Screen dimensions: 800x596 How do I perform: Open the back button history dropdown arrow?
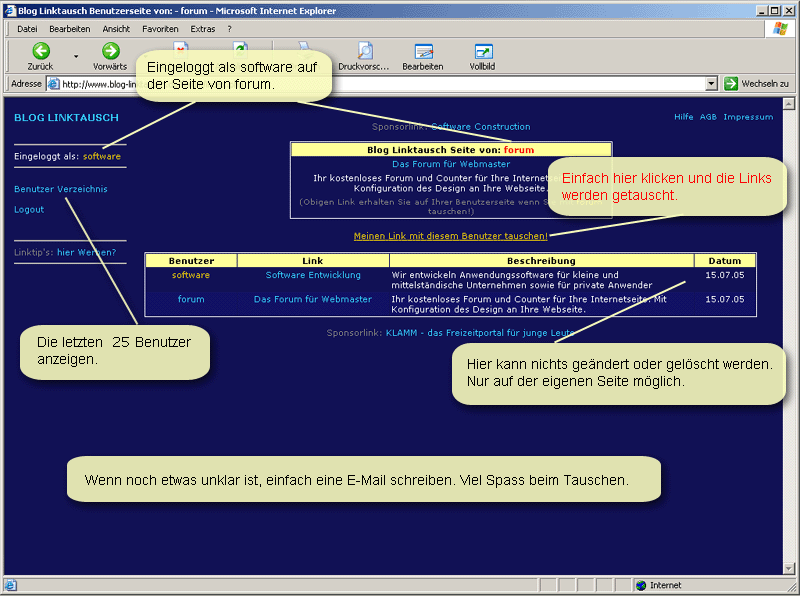tap(76, 55)
